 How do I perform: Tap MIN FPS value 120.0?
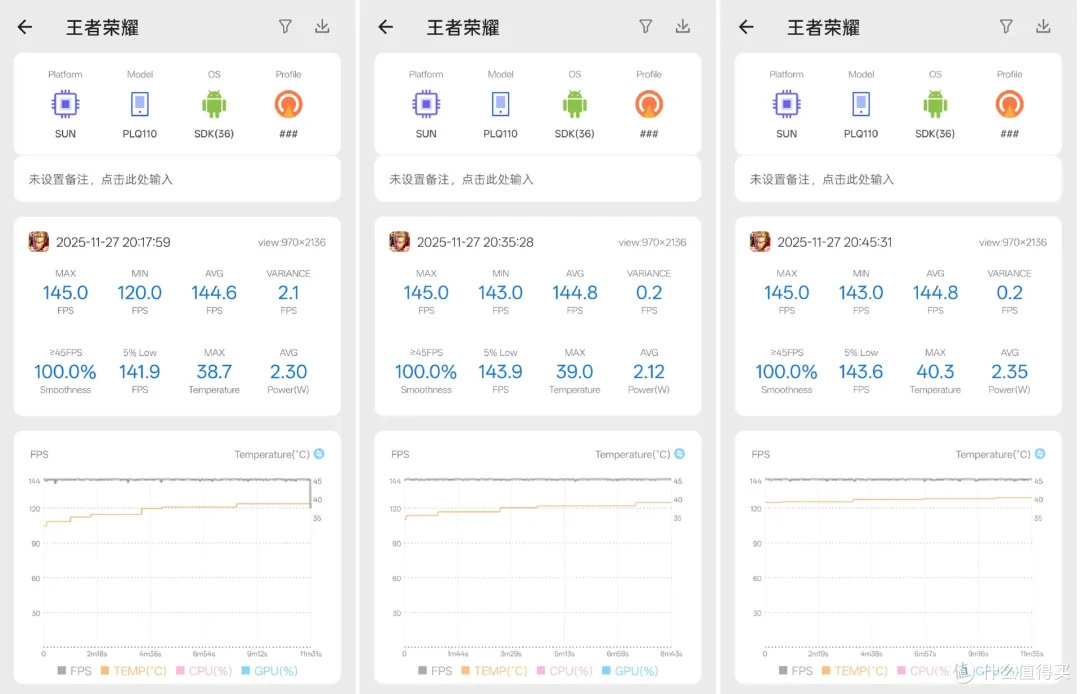tap(140, 293)
